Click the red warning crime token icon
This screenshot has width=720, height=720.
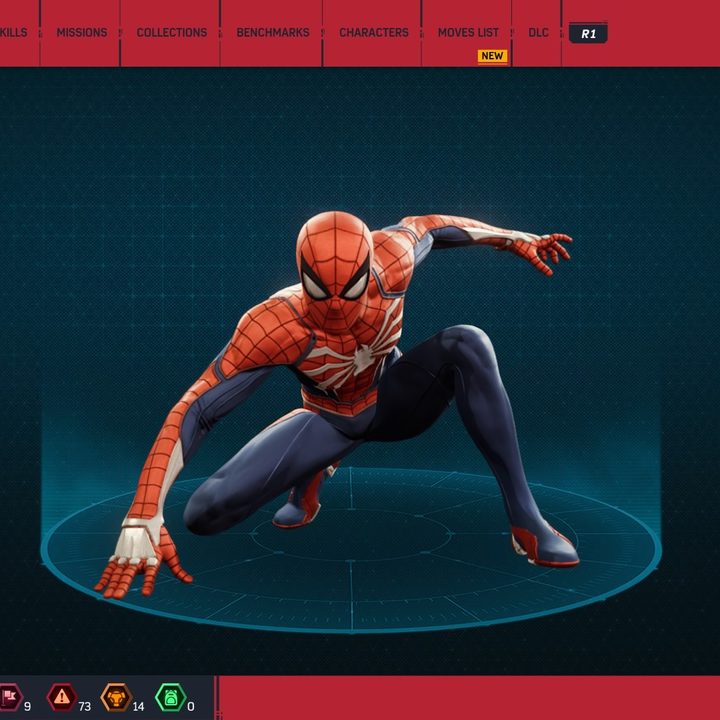tap(62, 697)
